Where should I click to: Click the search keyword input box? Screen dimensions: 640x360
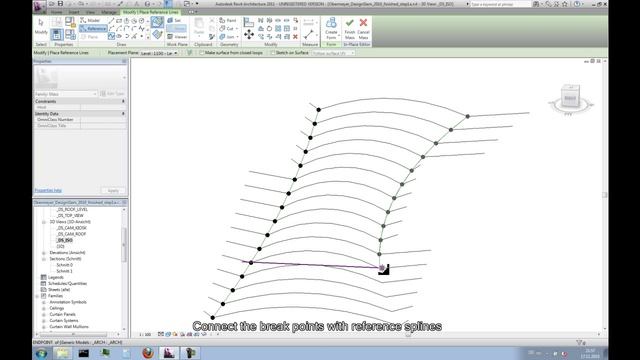click(x=500, y=4)
